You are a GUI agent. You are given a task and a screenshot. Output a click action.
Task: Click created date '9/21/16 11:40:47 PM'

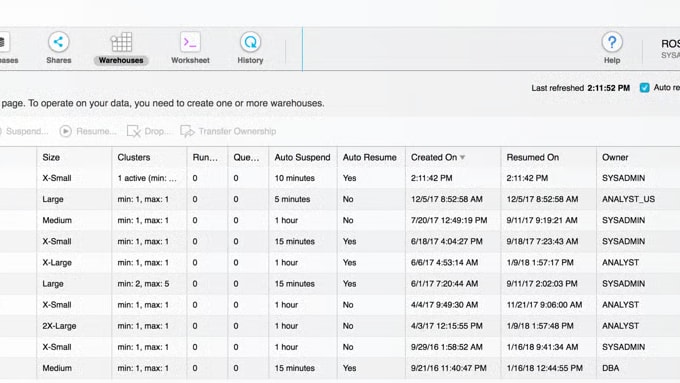449,368
